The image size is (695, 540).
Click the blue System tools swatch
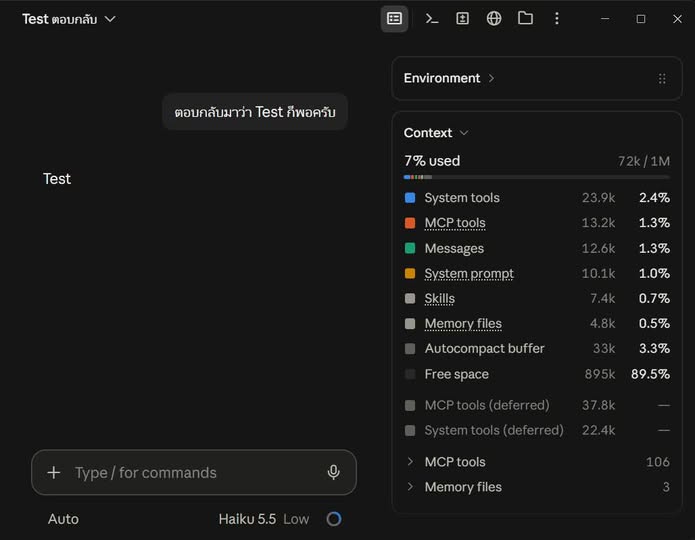[x=410, y=198]
